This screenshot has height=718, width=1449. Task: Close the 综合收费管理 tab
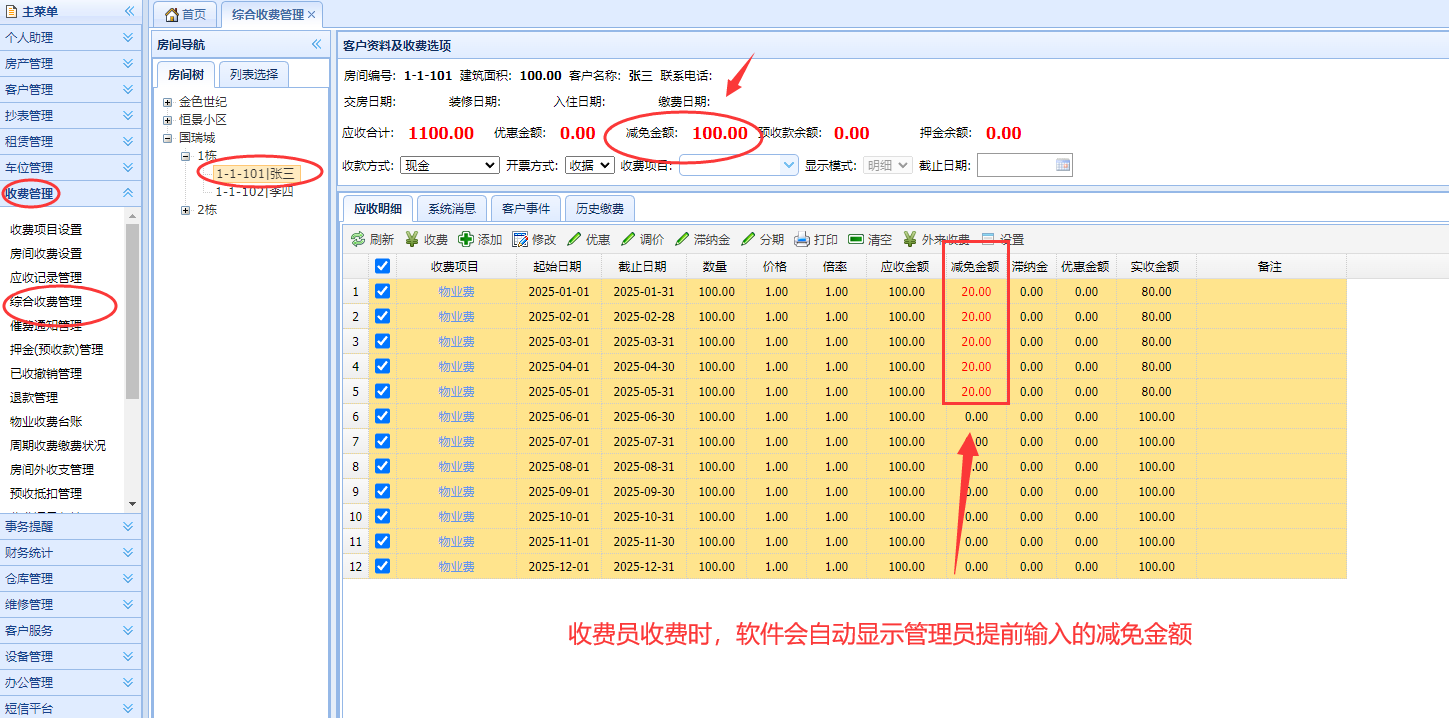pyautogui.click(x=312, y=15)
